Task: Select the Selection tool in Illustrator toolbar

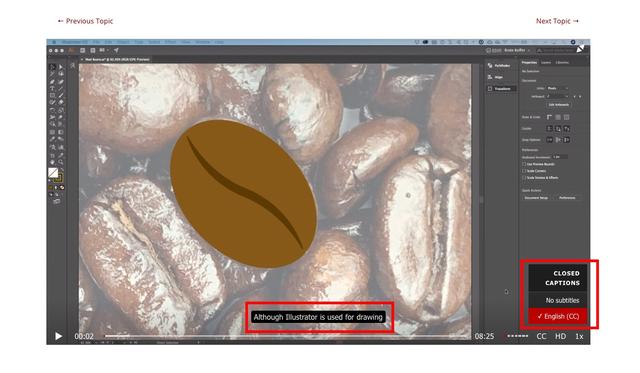Action: click(52, 67)
